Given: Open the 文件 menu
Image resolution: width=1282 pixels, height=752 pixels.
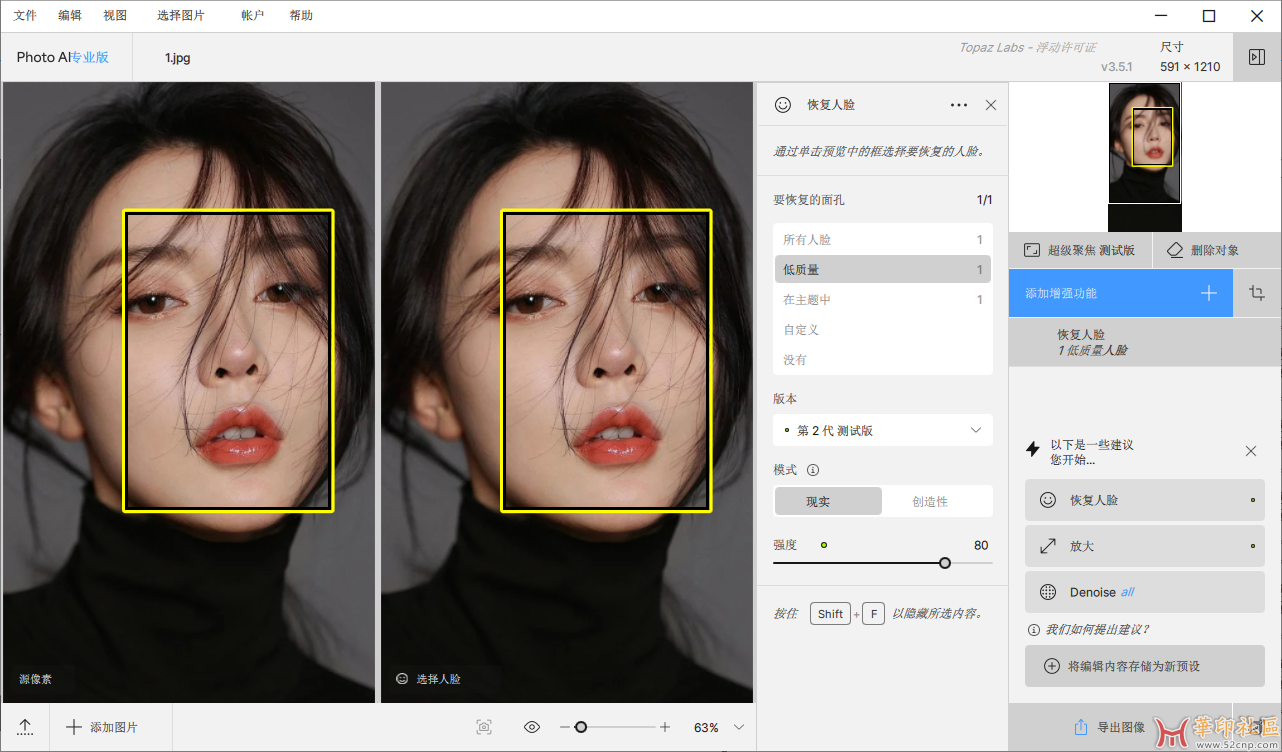Looking at the screenshot, I should pyautogui.click(x=25, y=16).
